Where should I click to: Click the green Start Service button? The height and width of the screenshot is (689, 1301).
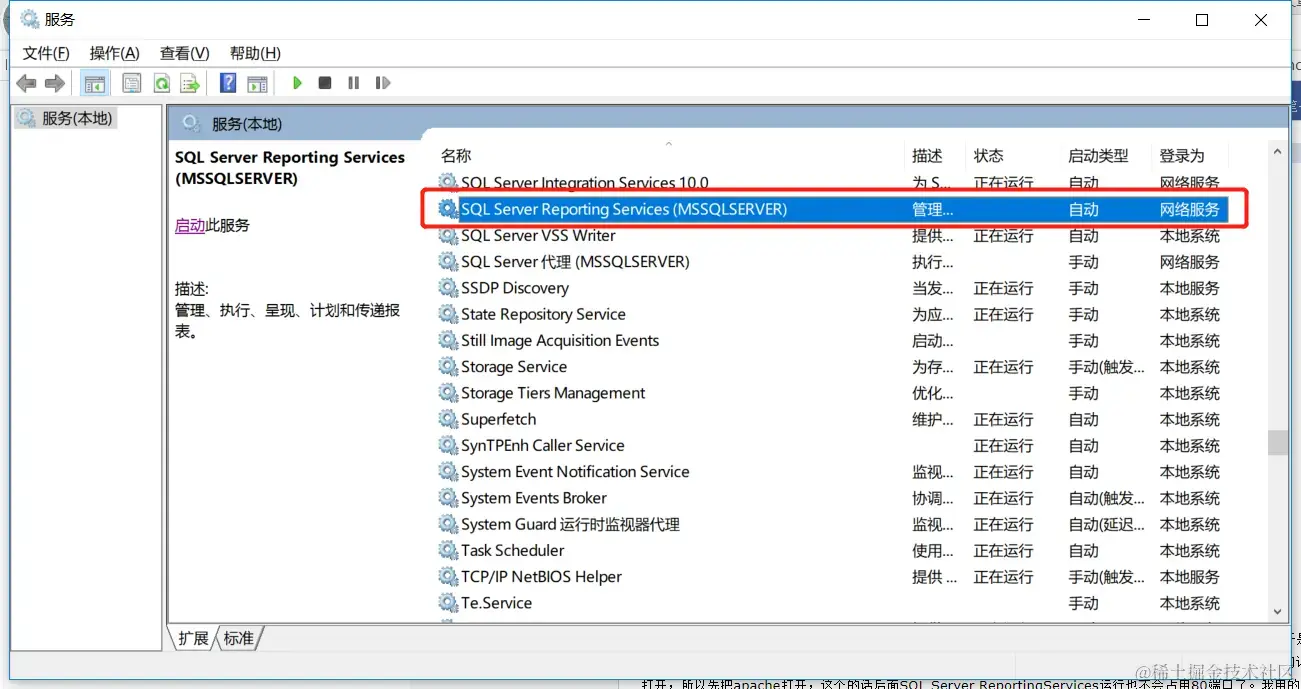(297, 83)
